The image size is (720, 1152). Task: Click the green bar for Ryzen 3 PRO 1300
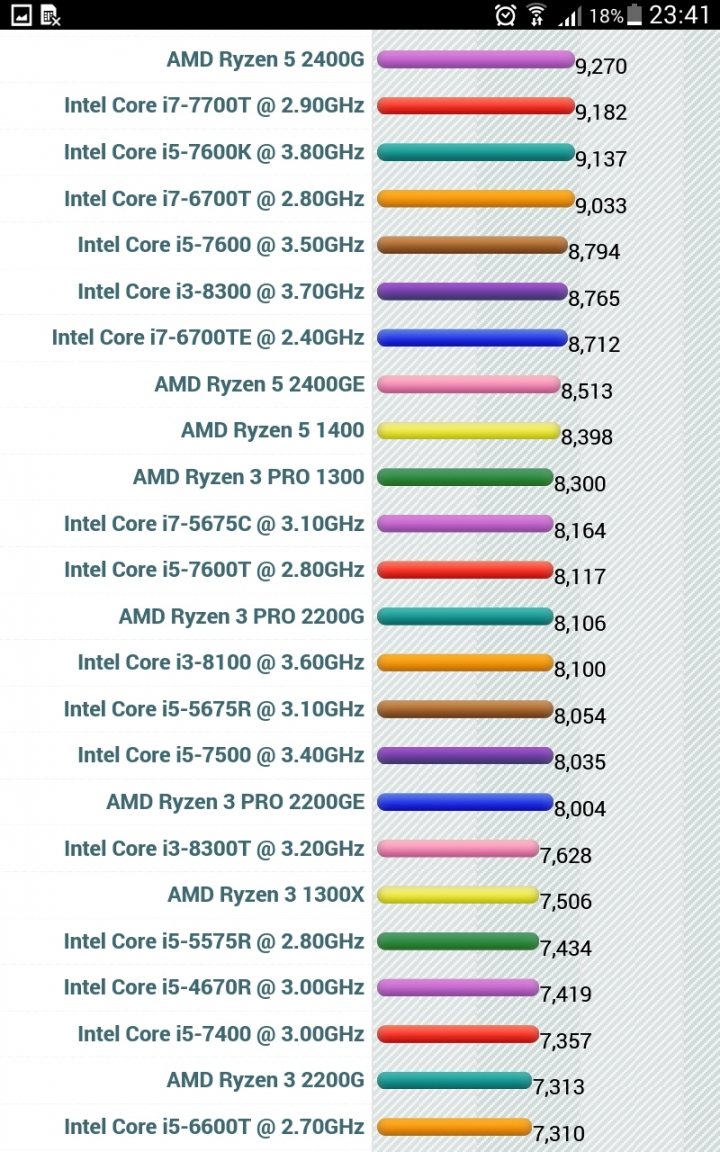465,477
